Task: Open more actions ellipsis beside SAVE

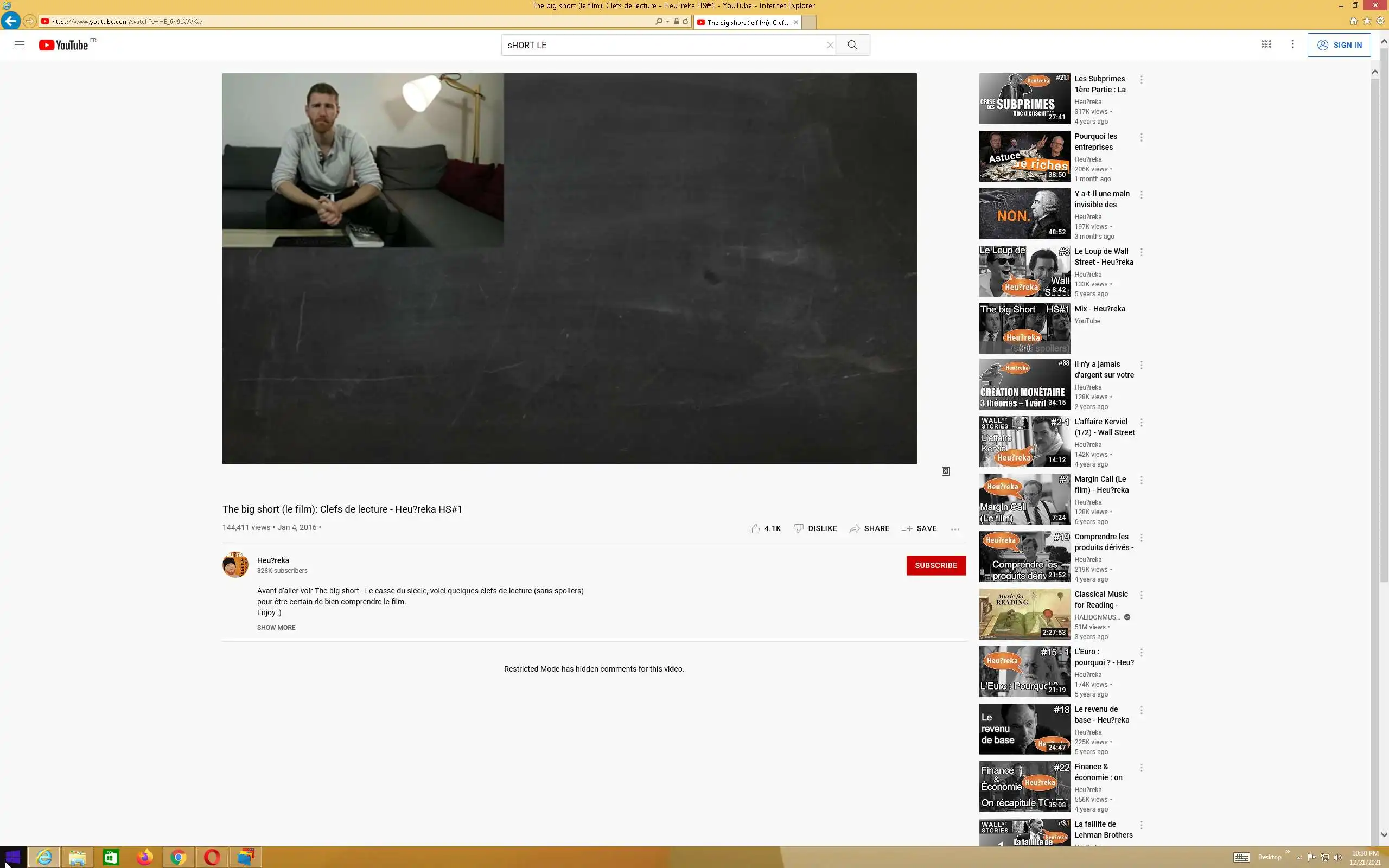Action: pos(955,529)
